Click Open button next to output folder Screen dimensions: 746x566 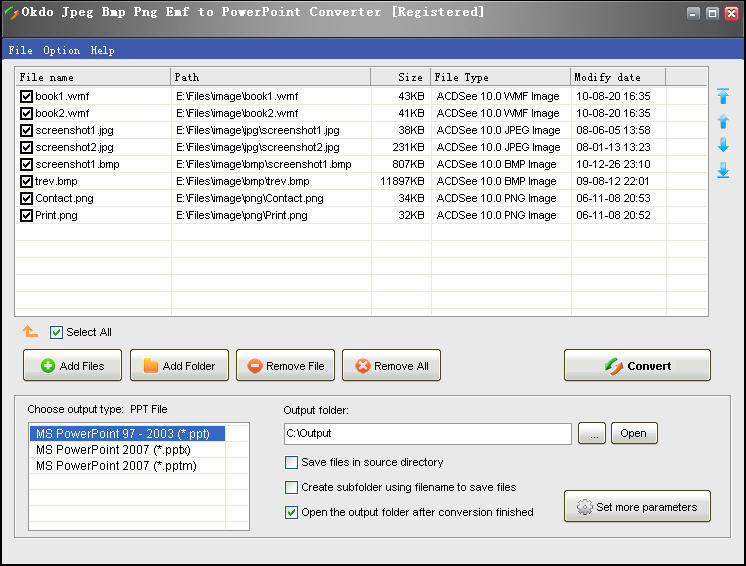(x=634, y=433)
